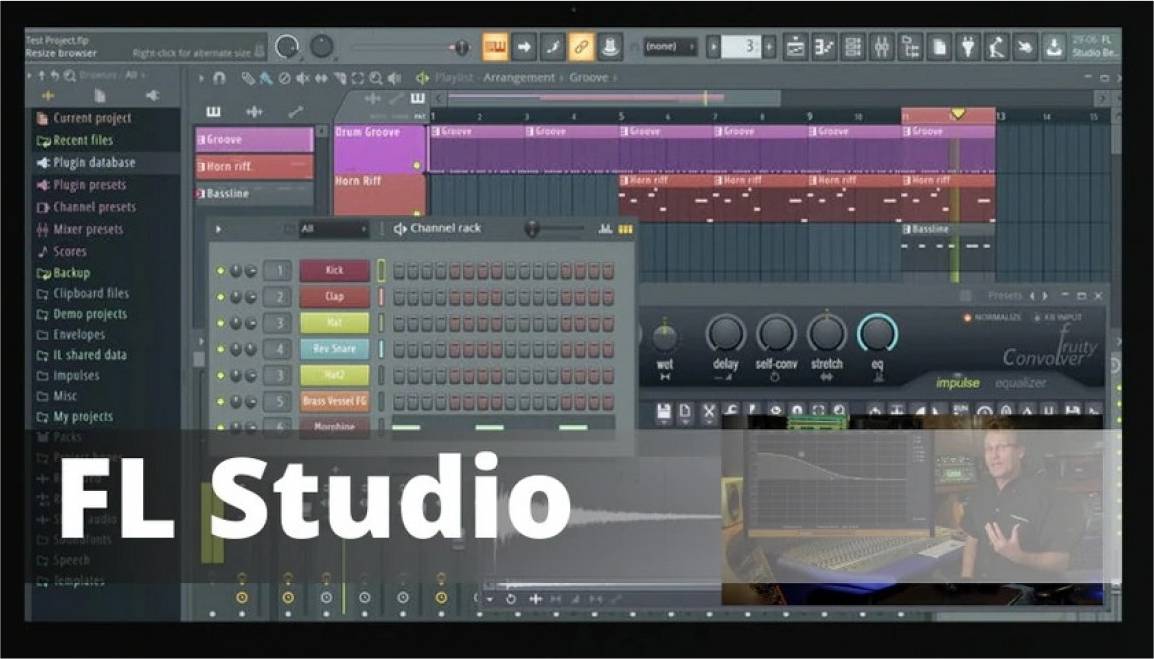The image size is (1154, 659).
Task: Switch to the equalizer tab in Convolver
Action: pyautogui.click(x=1020, y=383)
